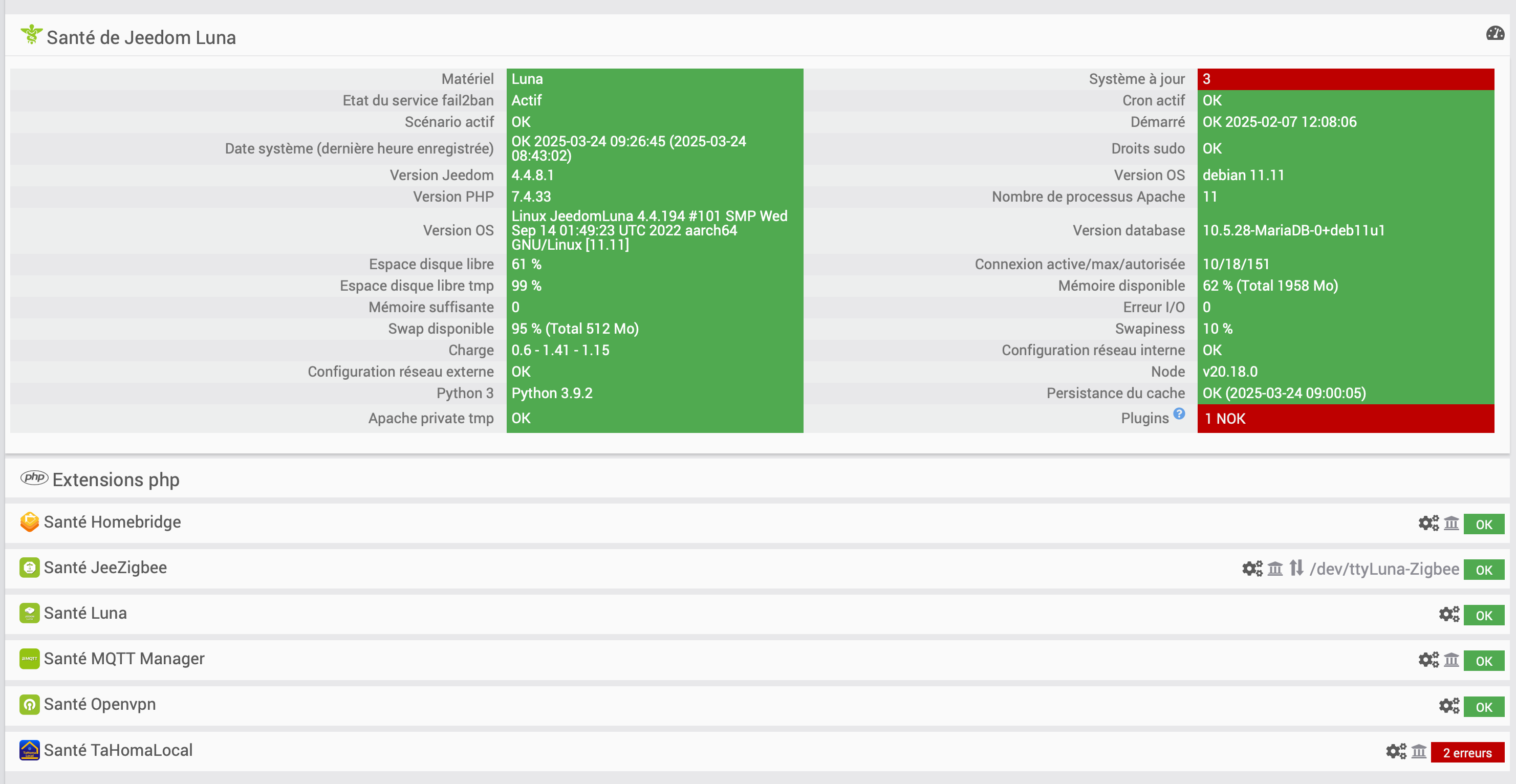Click the Espace disque libre value 61 %
This screenshot has width=1516, height=784.
click(x=655, y=264)
